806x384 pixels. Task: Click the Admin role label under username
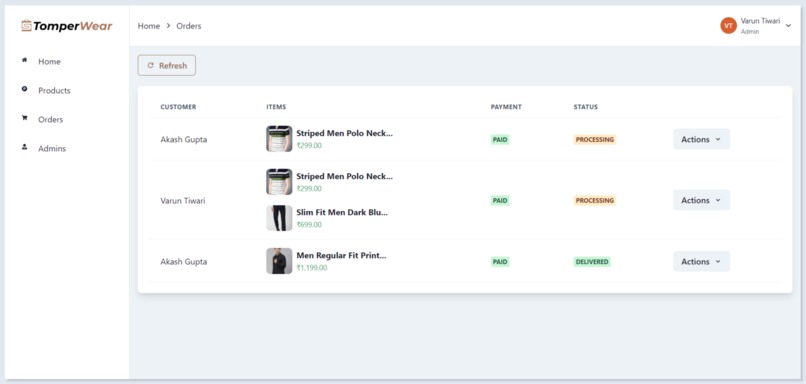tap(750, 32)
